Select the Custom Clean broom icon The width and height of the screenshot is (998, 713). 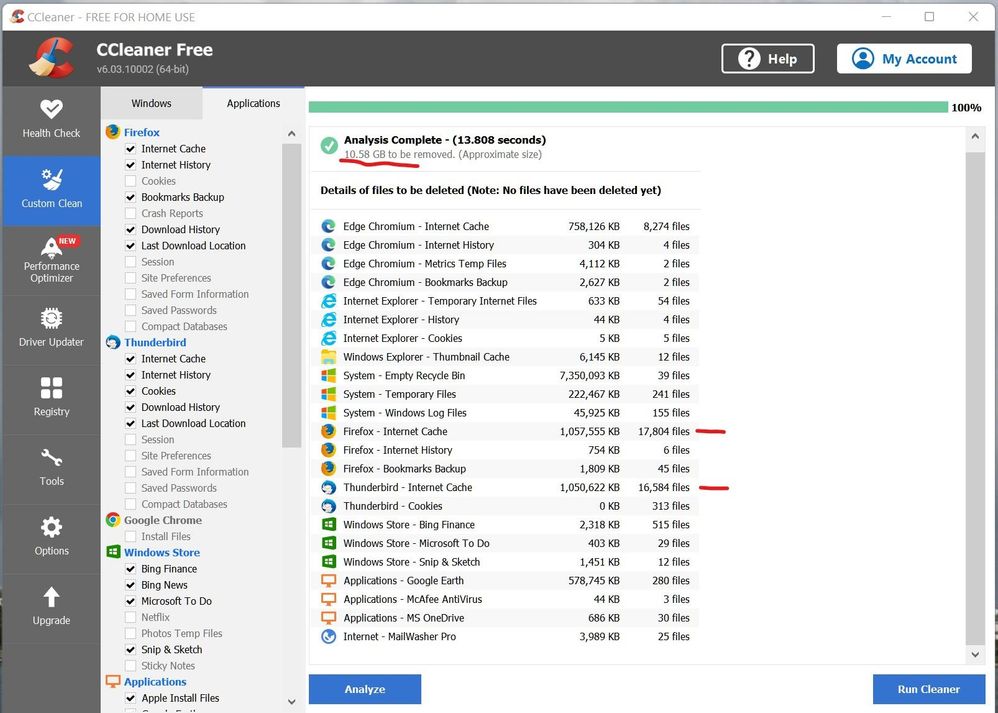[x=52, y=180]
